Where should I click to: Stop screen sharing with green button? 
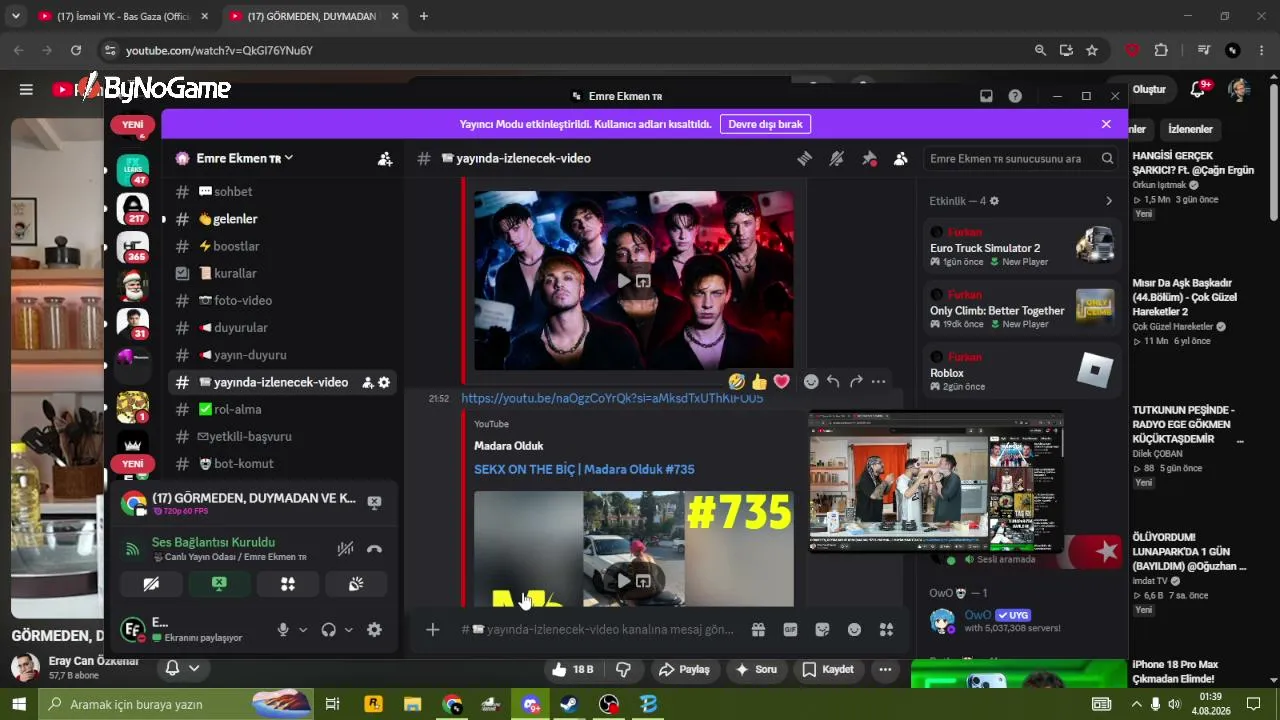point(219,584)
